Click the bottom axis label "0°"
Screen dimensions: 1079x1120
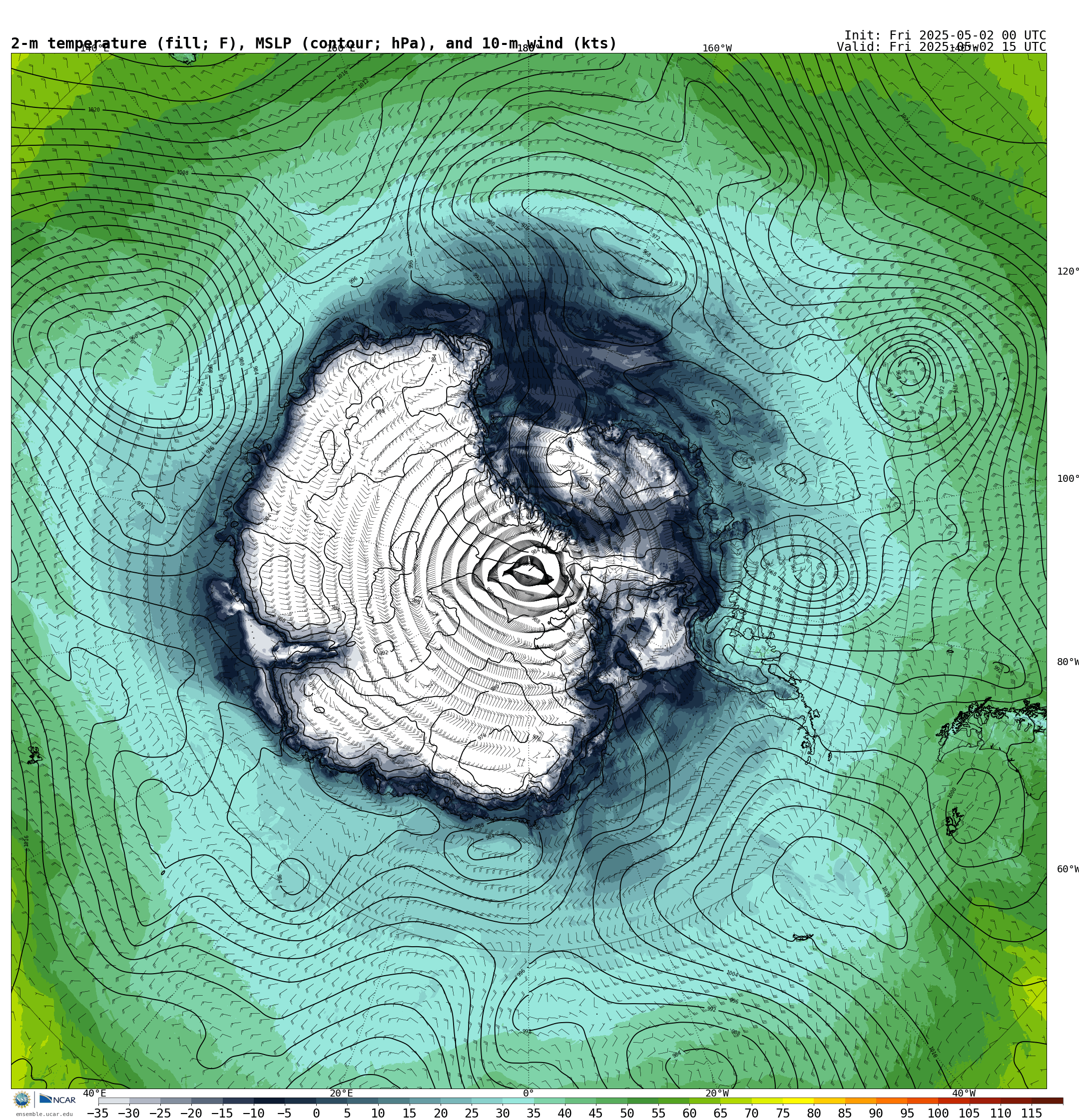529,1093
